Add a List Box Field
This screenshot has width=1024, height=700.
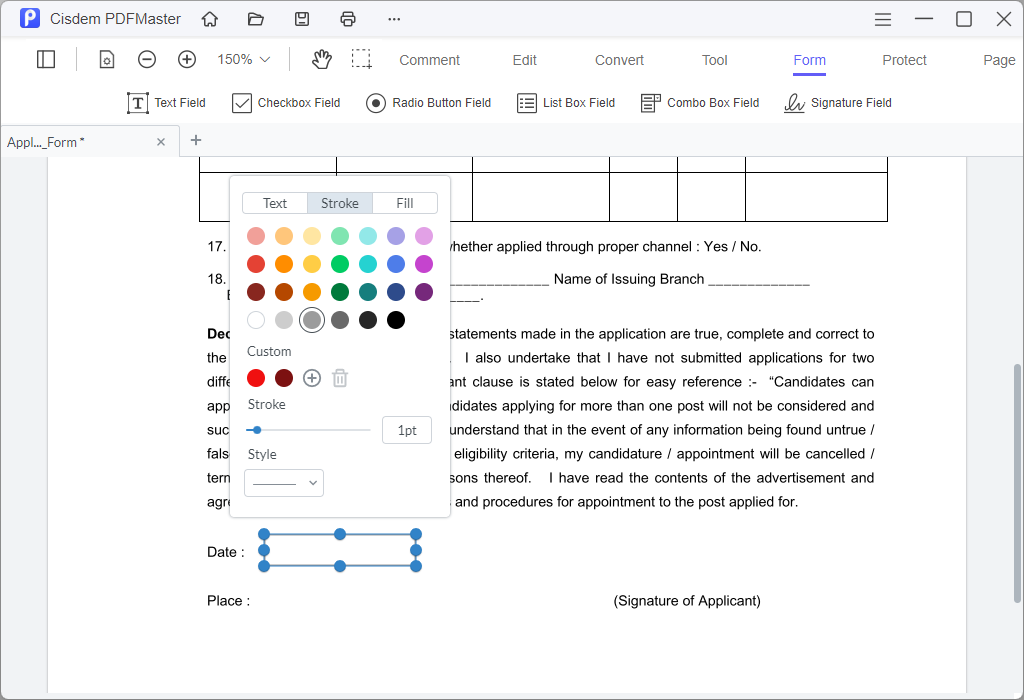[x=566, y=103]
